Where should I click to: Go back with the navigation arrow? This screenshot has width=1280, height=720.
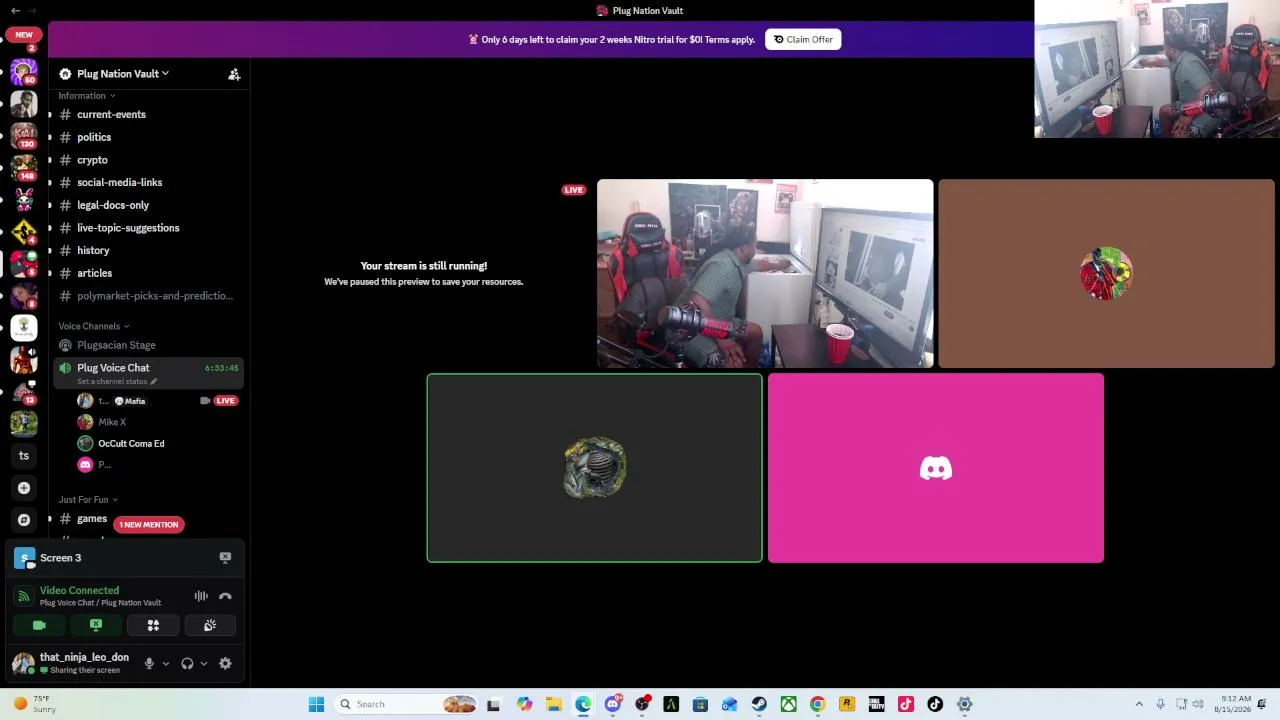(x=15, y=11)
